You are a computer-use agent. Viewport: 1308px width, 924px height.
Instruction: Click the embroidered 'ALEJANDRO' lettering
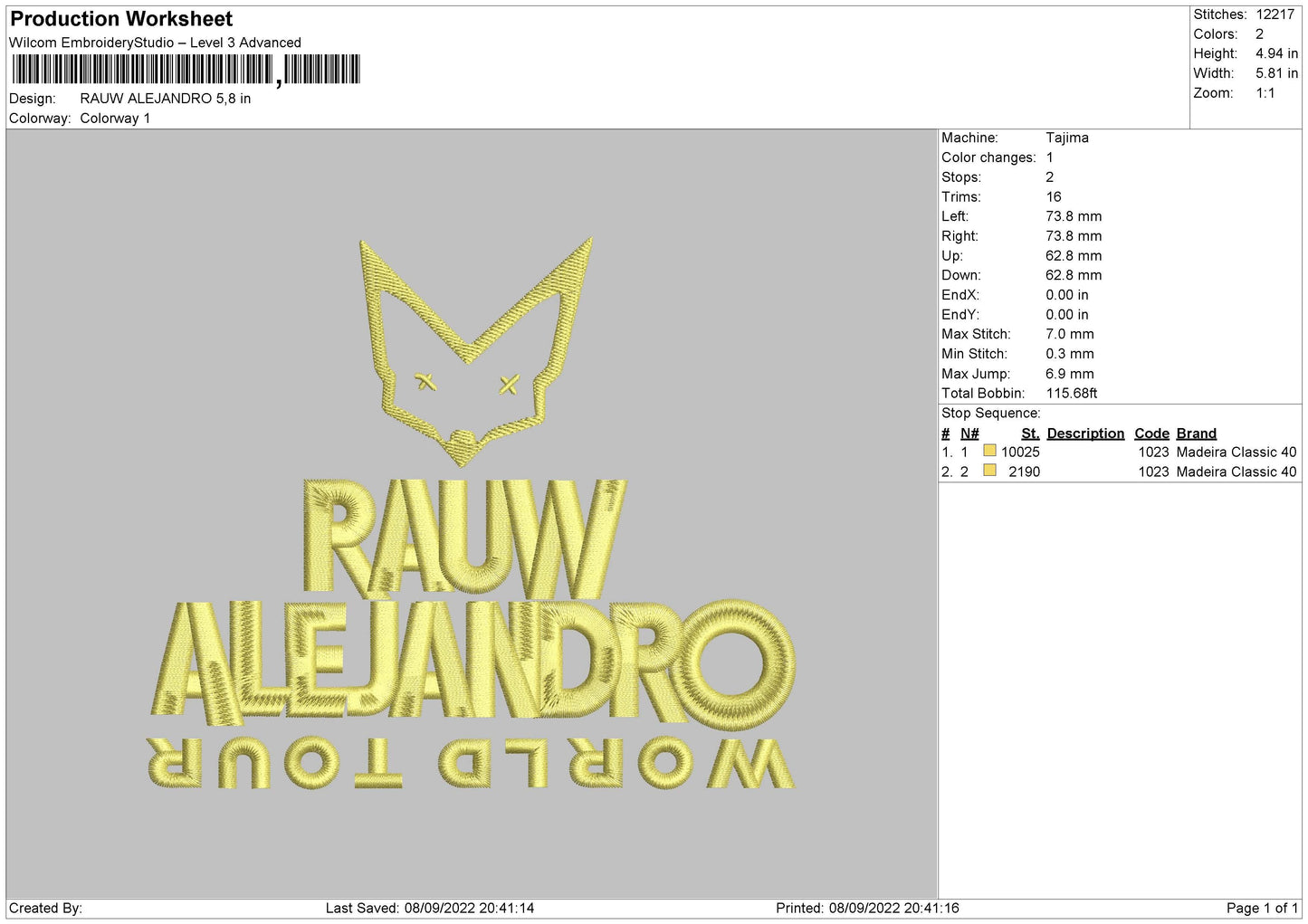(473, 663)
